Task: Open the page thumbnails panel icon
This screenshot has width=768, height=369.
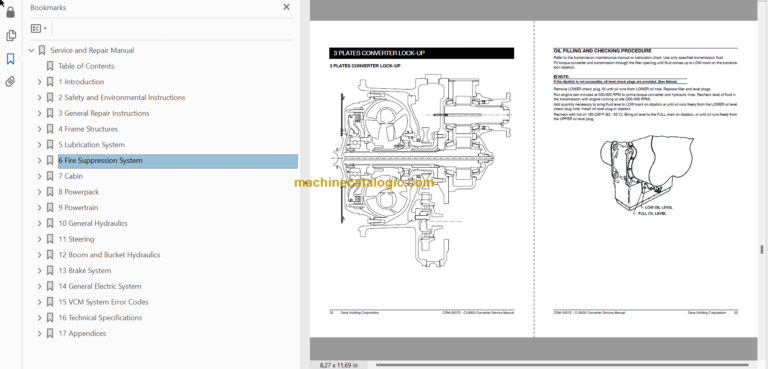Action: [10, 35]
